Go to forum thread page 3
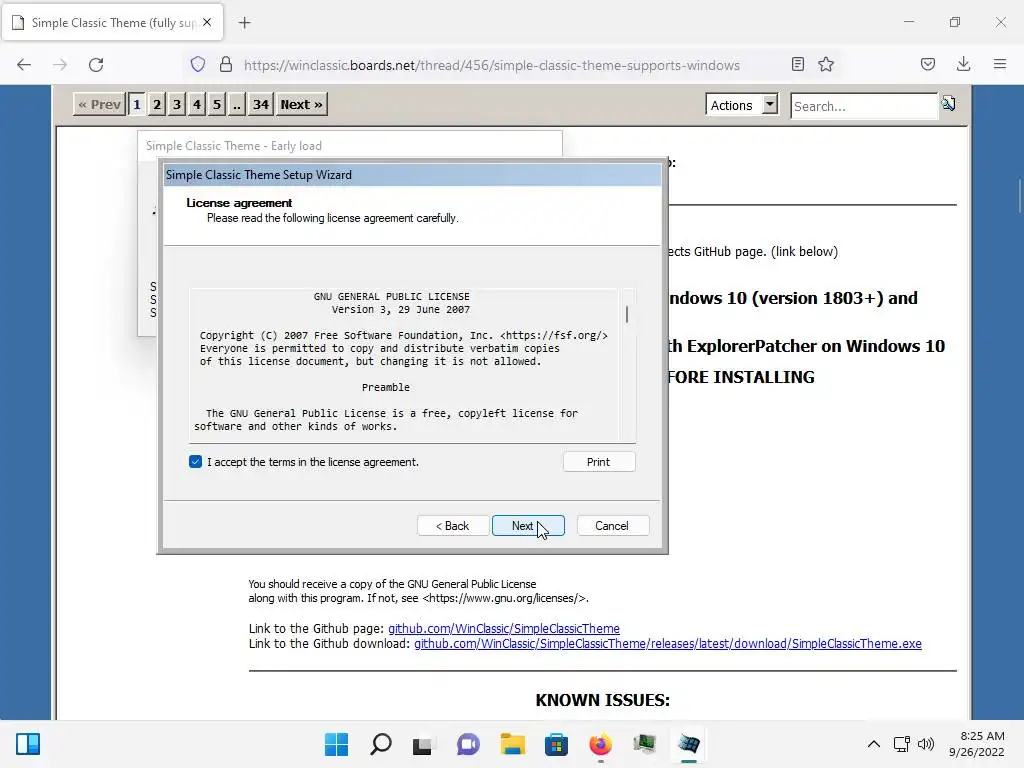Screen dimensions: 1024x768 [x=177, y=104]
